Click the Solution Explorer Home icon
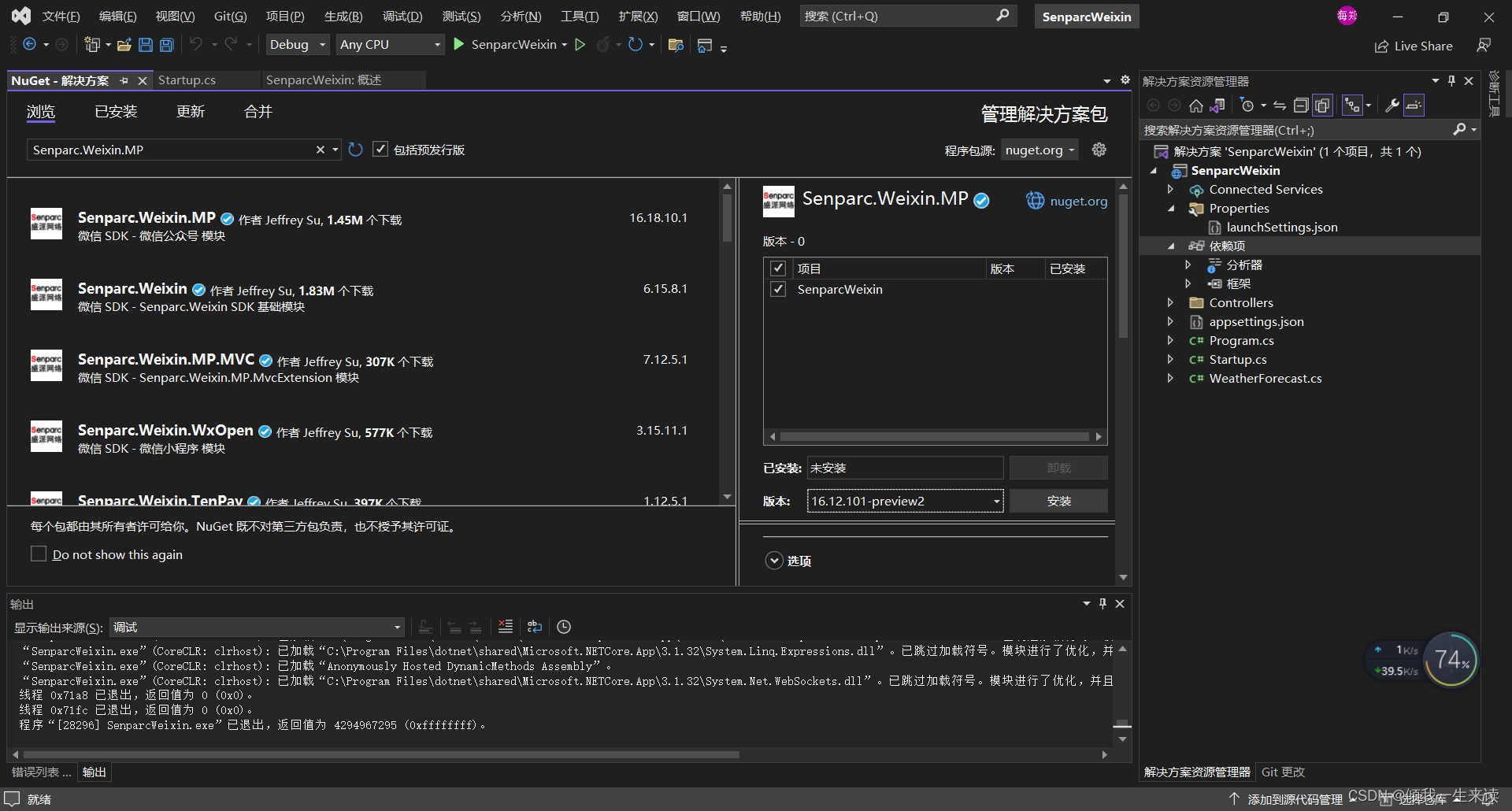This screenshot has width=1512, height=811. (1196, 106)
